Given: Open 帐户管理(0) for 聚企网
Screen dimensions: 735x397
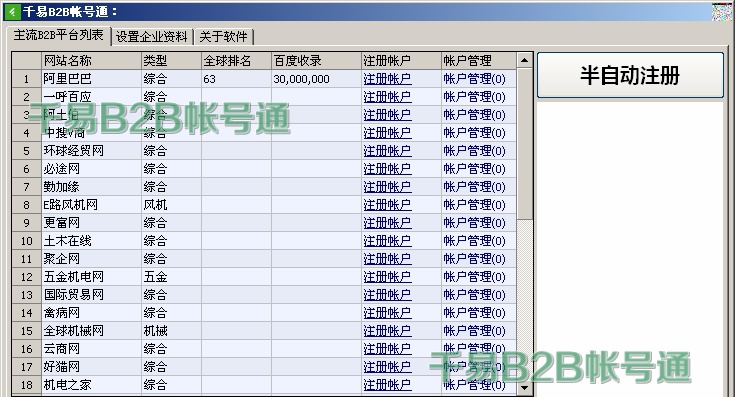Looking at the screenshot, I should click(x=474, y=259).
